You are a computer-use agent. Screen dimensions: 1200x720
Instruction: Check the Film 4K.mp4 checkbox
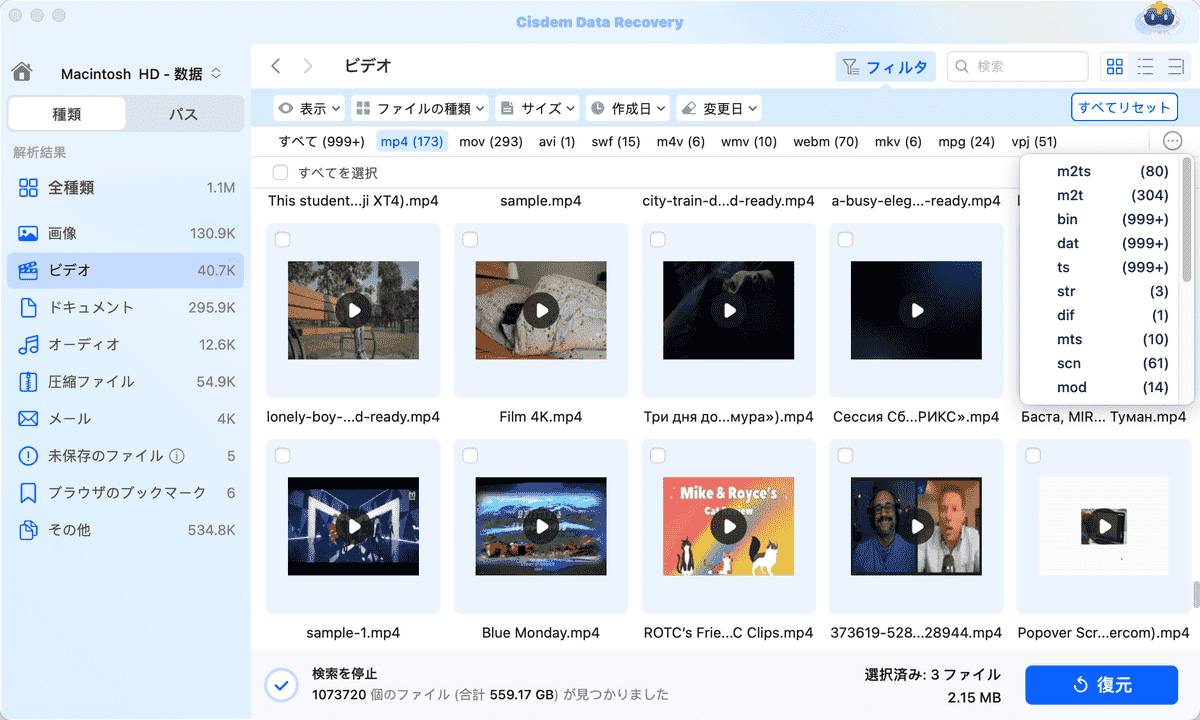(x=470, y=240)
